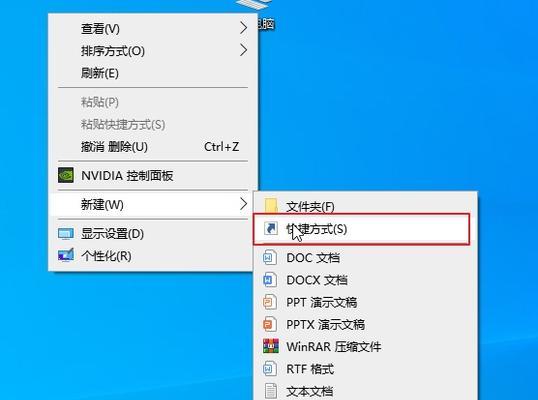
Task: Expand the 新建(W) submenu arrow
Action: click(243, 204)
